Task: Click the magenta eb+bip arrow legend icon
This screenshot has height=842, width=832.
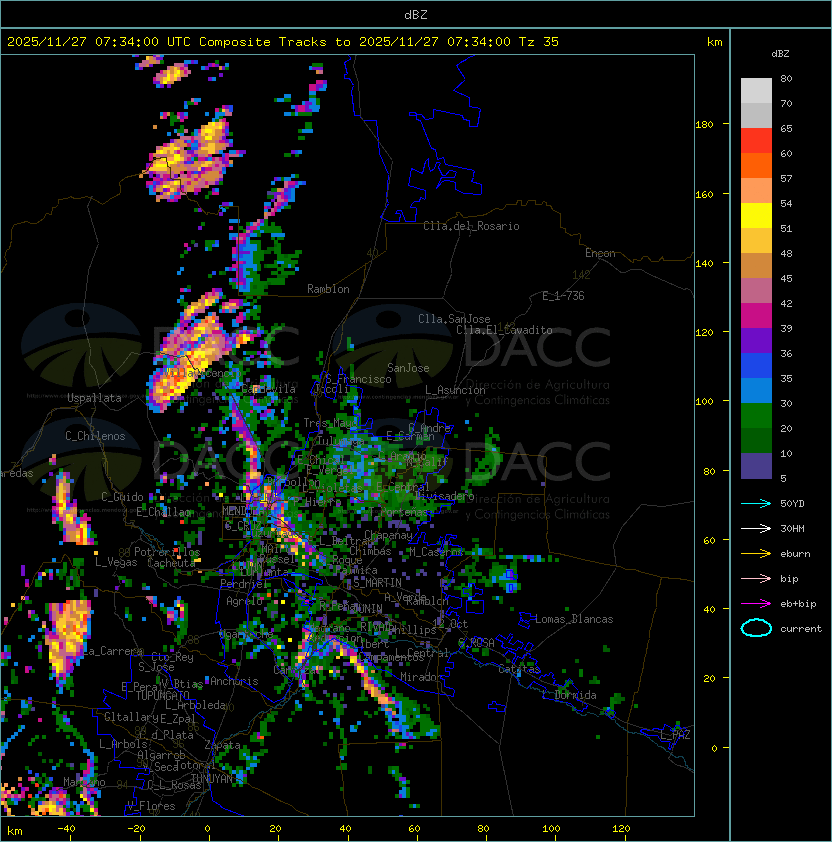Action: (756, 604)
